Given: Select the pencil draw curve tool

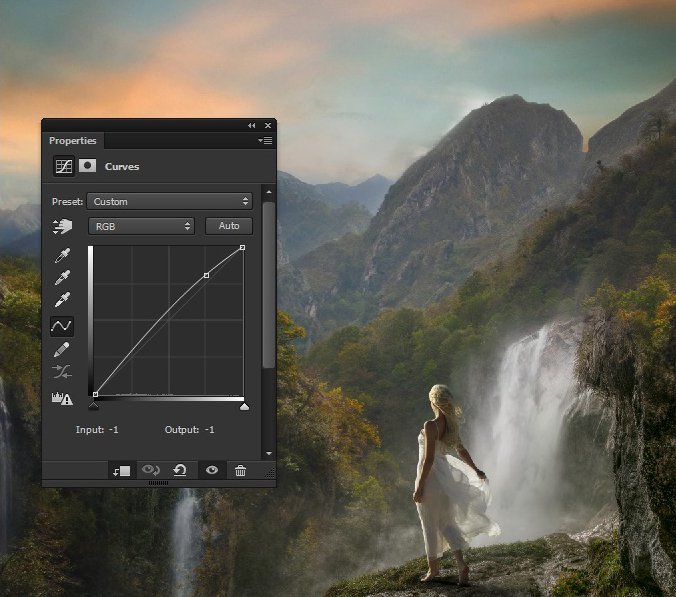Looking at the screenshot, I should pos(62,349).
